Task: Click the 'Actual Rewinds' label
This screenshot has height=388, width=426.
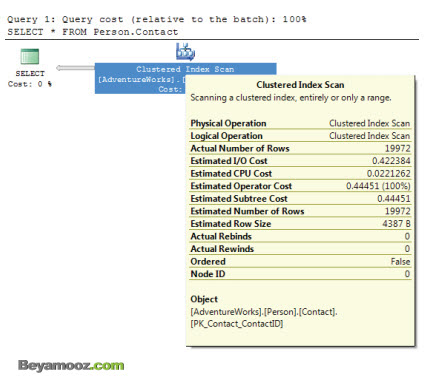Action: tap(222, 249)
